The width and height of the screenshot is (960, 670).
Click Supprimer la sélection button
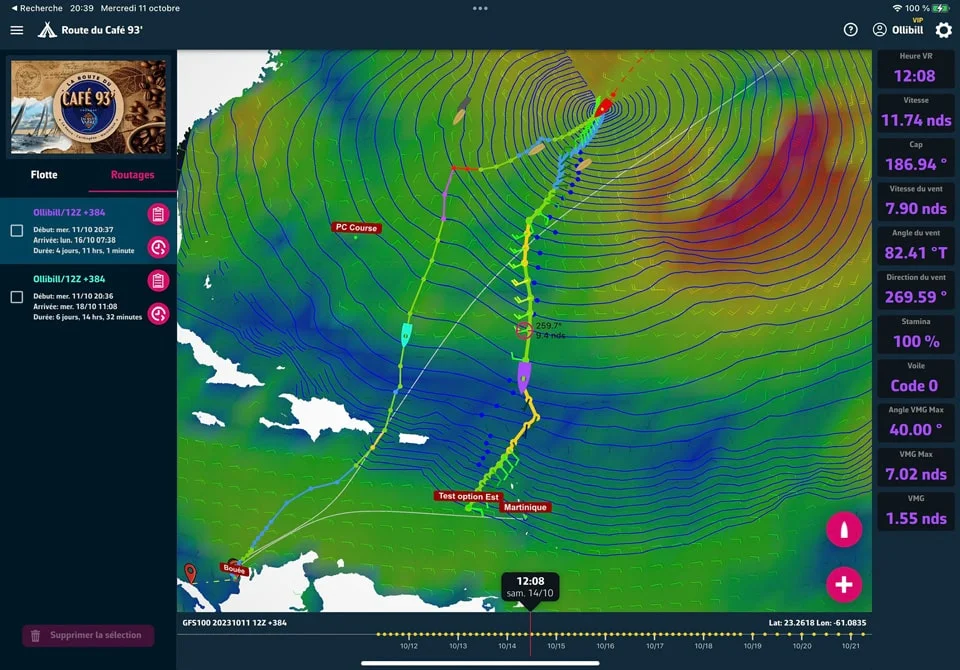pos(88,636)
